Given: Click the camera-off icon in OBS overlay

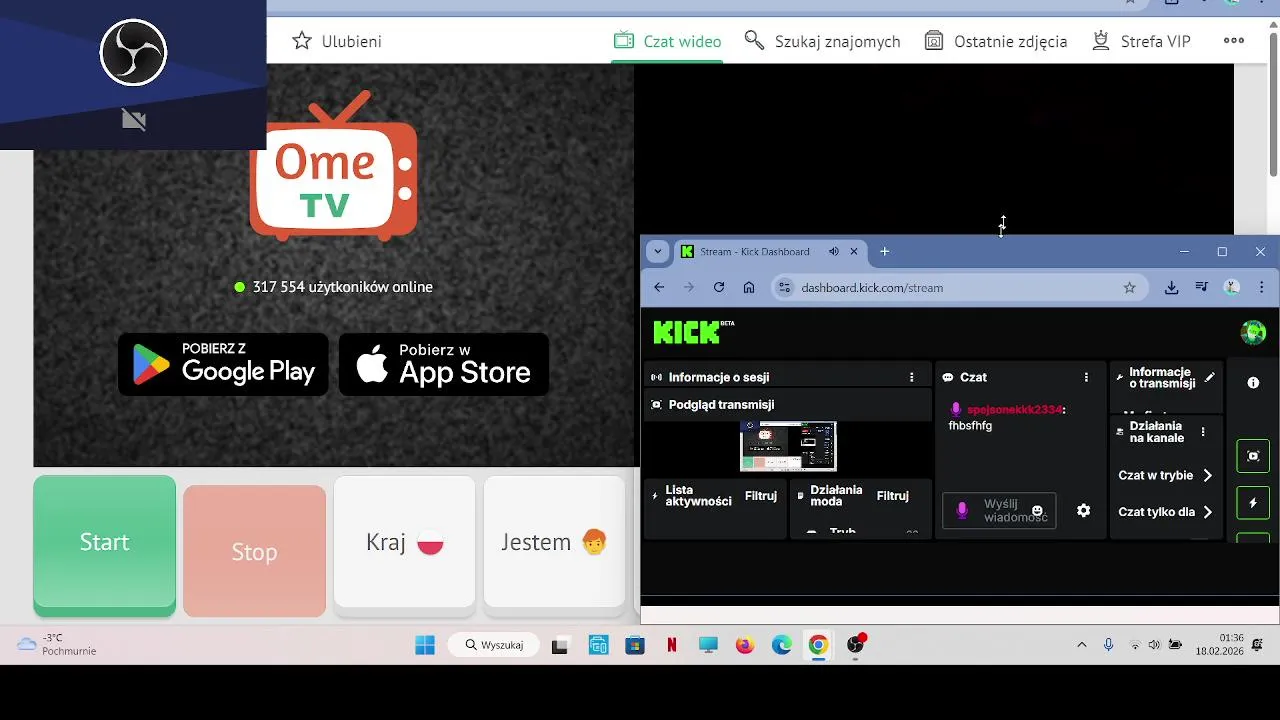Looking at the screenshot, I should (x=133, y=120).
